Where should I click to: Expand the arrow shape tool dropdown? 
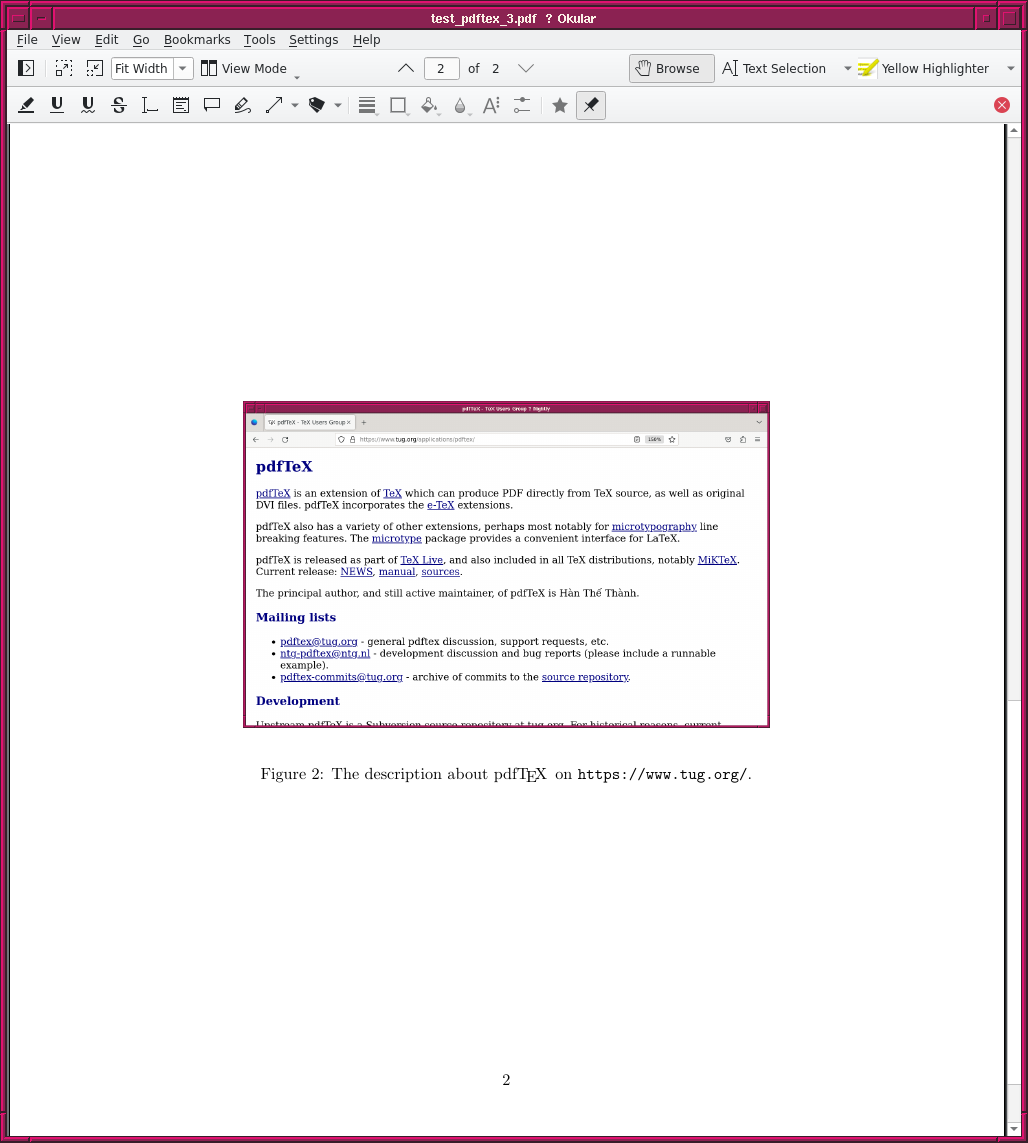coord(295,105)
